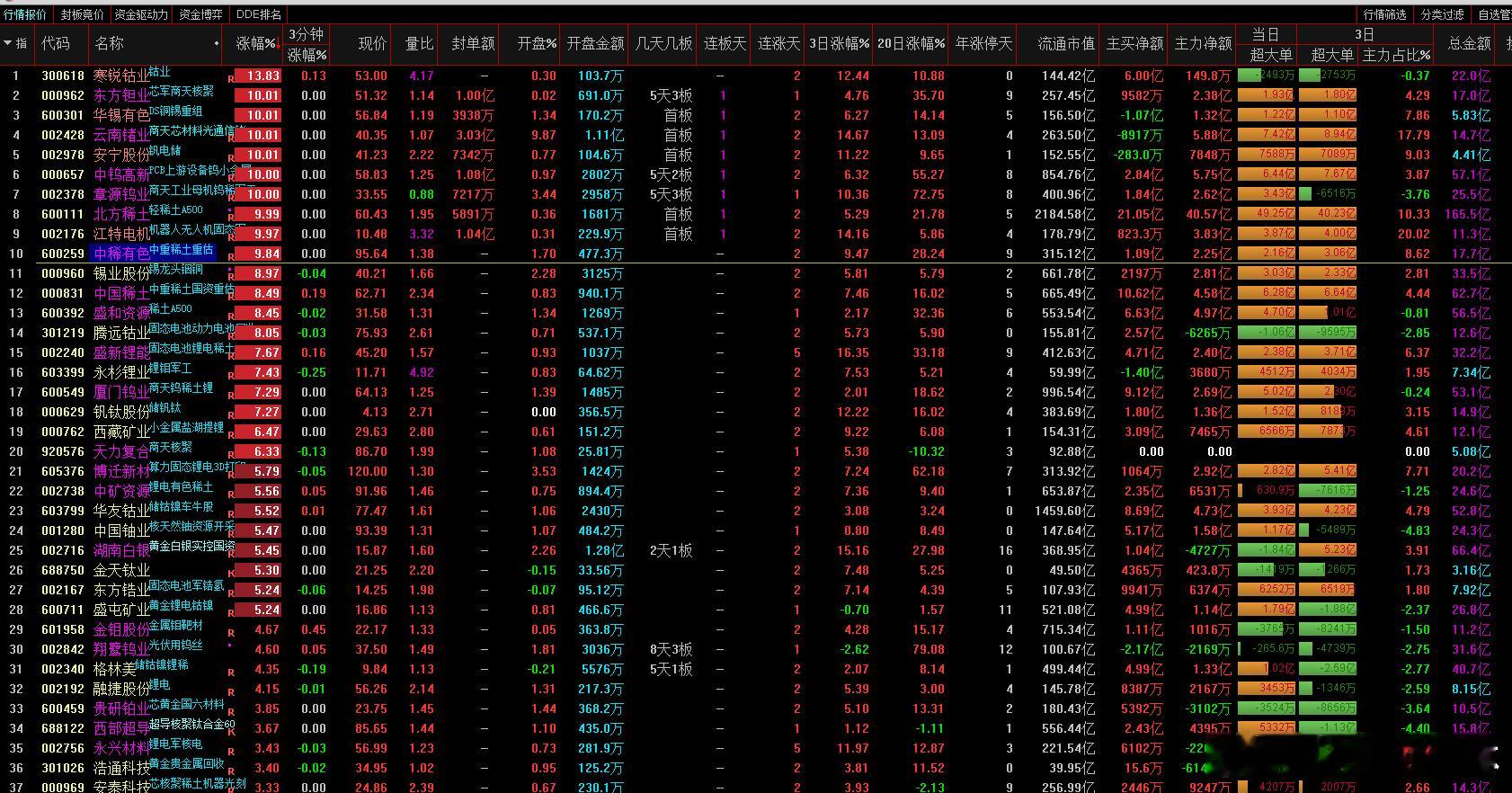Click stock code 002978
Screen dimensions: 1512x793
click(63, 156)
